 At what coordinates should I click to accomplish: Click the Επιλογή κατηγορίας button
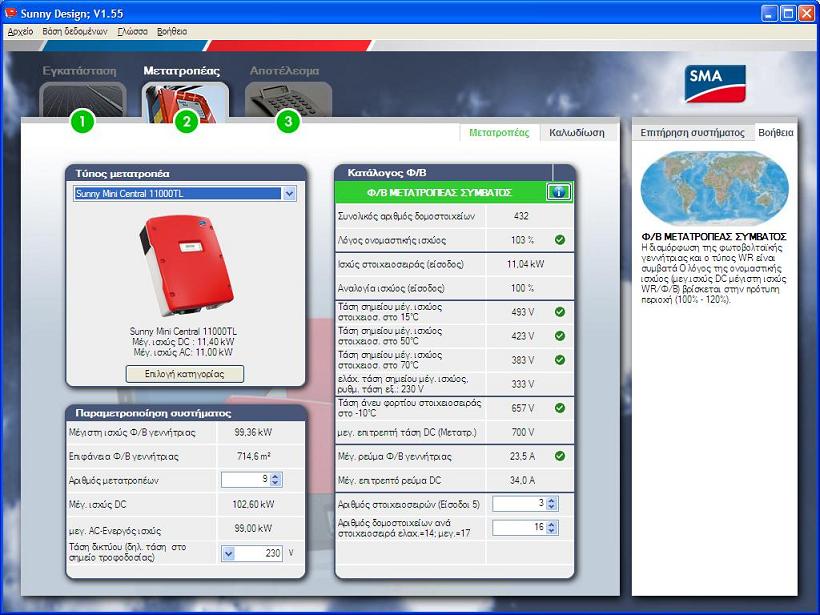tap(185, 374)
